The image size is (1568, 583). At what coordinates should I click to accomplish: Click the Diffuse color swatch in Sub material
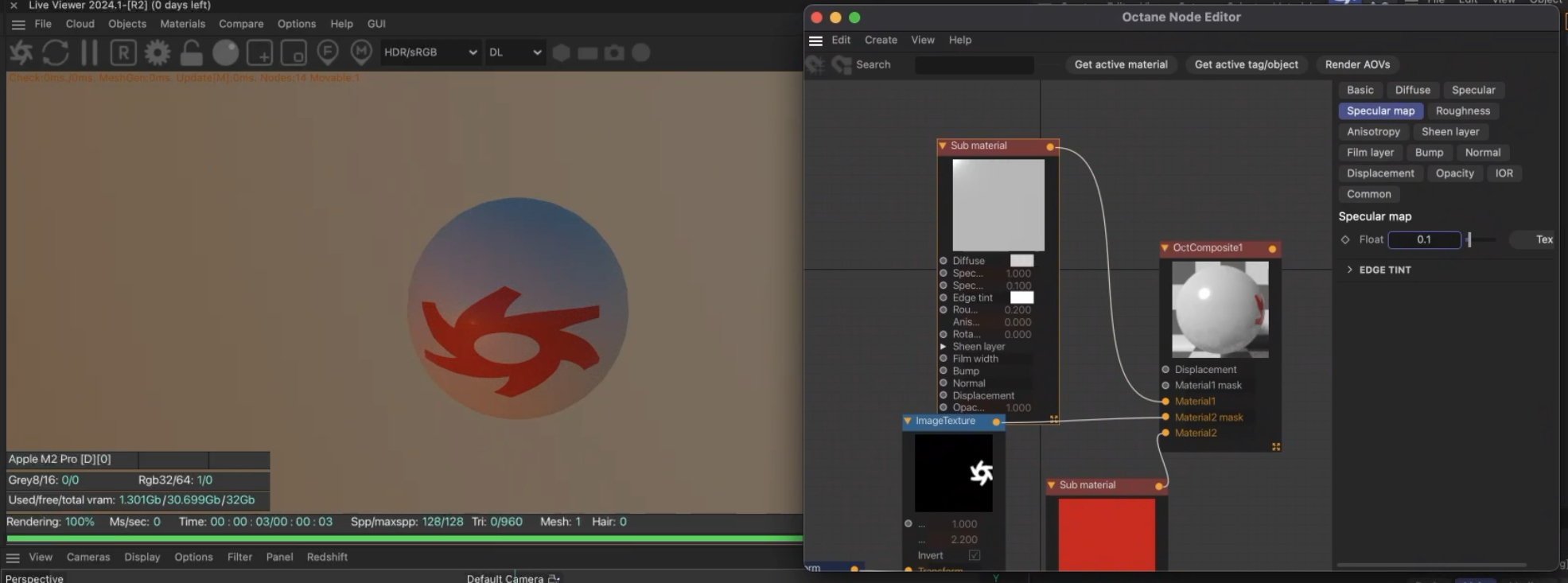(x=1021, y=261)
